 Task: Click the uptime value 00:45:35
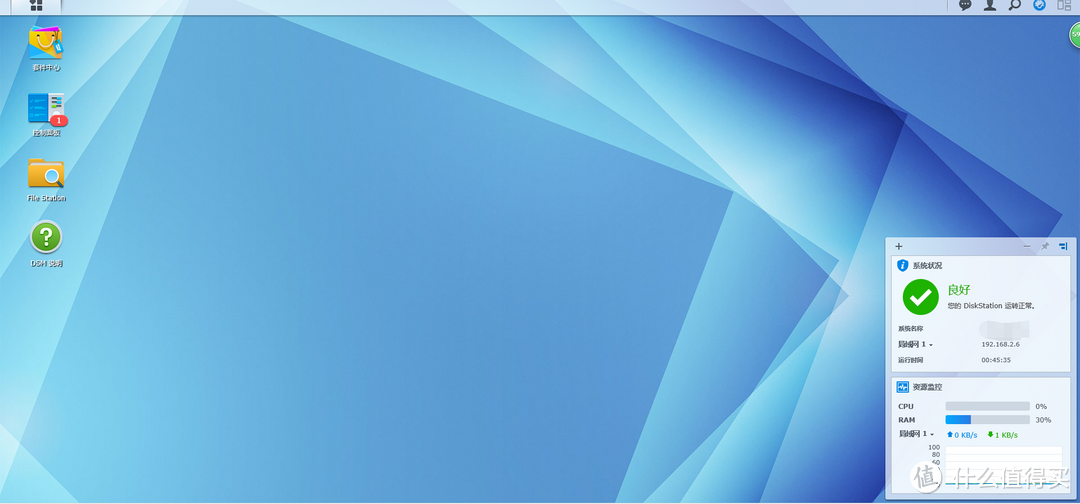pos(996,360)
